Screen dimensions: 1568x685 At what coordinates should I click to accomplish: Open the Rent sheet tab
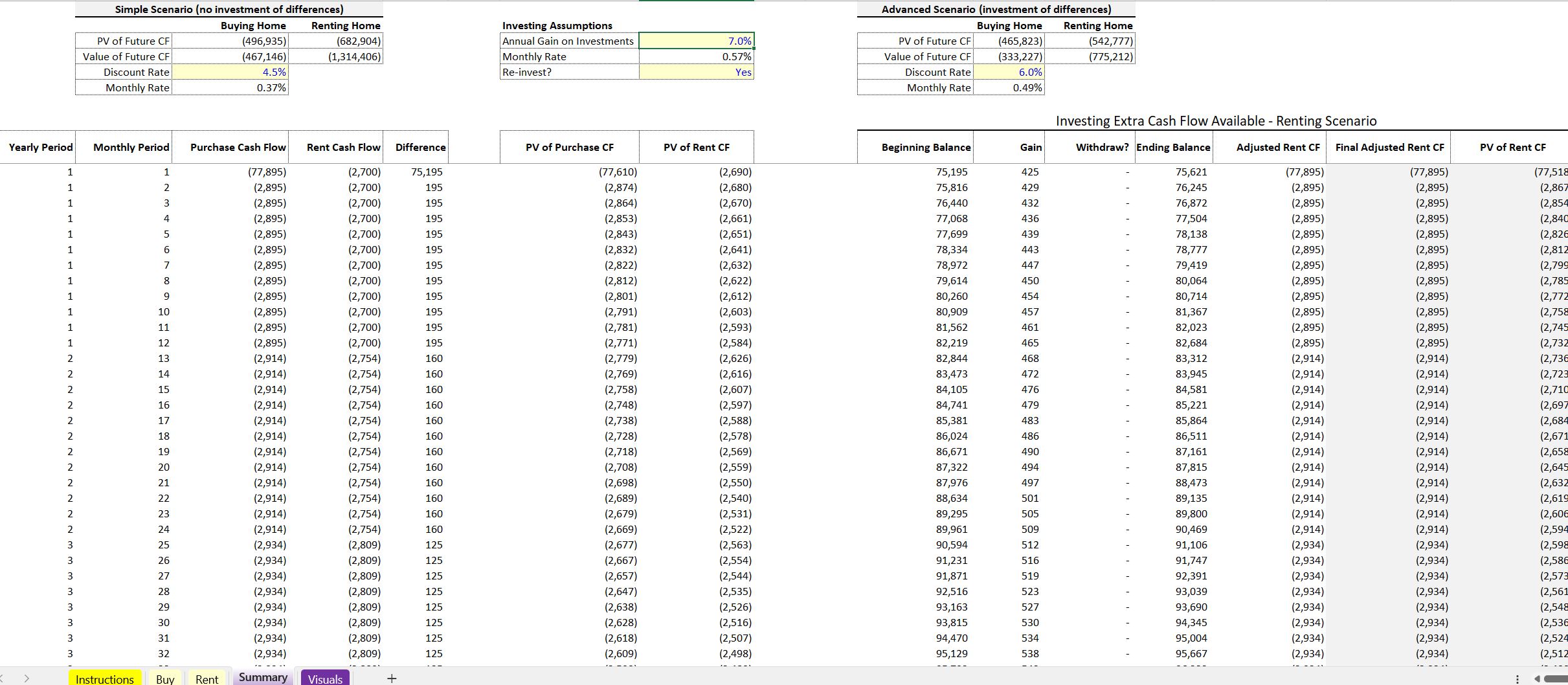tap(207, 679)
